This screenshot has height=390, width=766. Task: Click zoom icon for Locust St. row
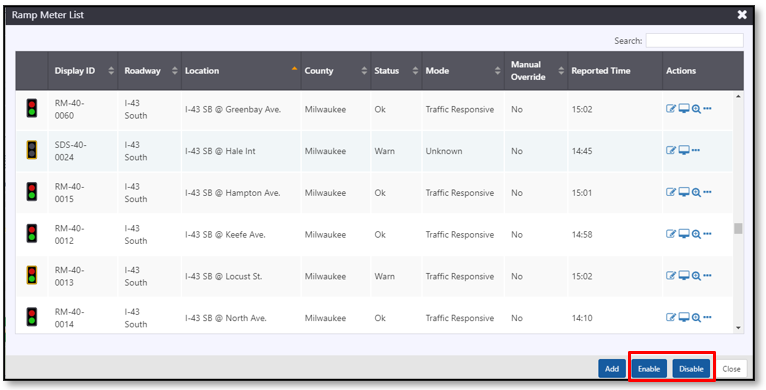696,276
